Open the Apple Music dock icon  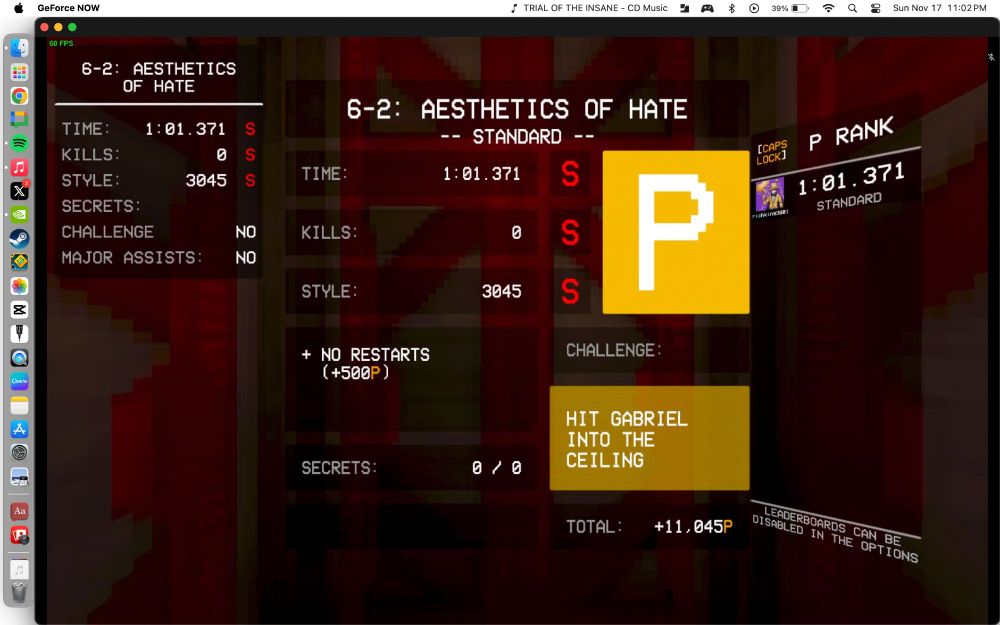pyautogui.click(x=19, y=167)
